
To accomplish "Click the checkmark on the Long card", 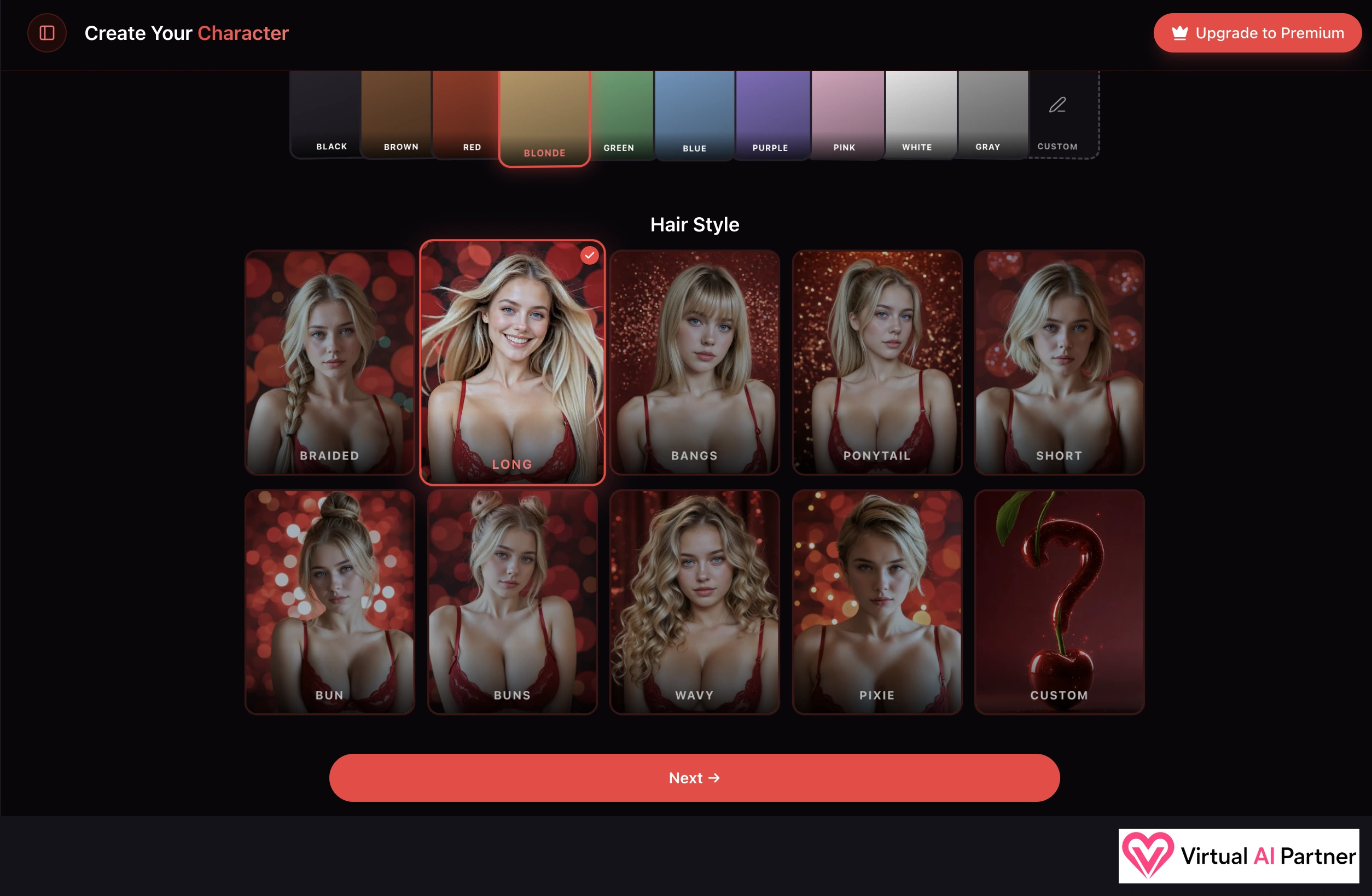I will coord(589,255).
